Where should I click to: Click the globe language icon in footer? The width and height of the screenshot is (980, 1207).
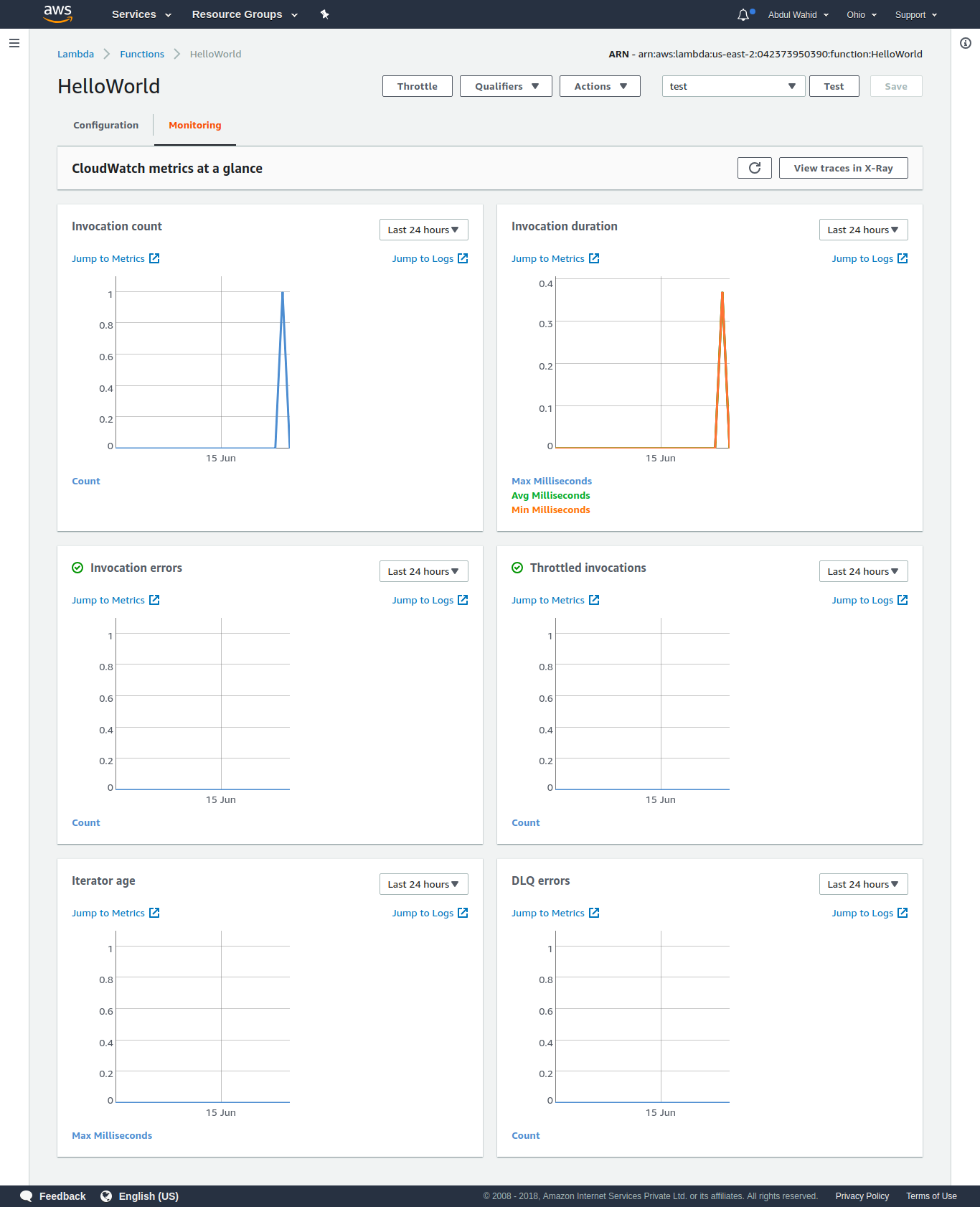pos(106,1196)
